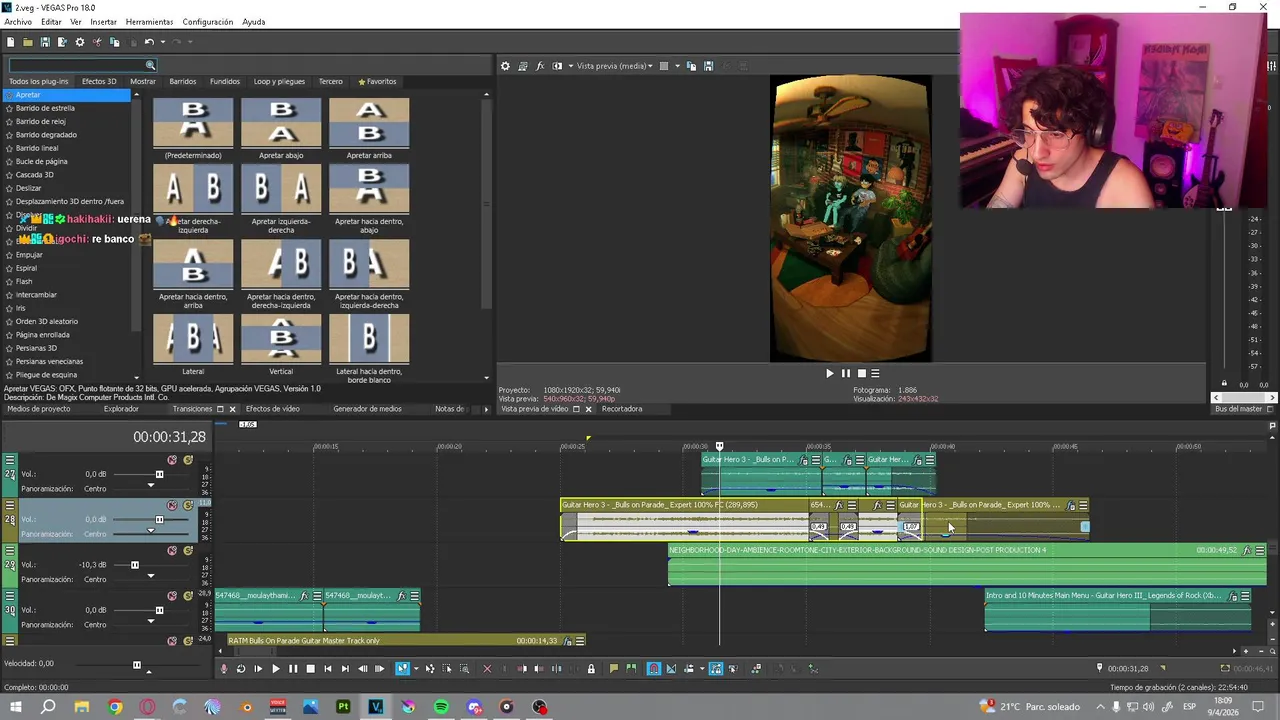Viewport: 1280px width, 720px height.
Task: Go to start of project in transport
Action: pyautogui.click(x=327, y=669)
